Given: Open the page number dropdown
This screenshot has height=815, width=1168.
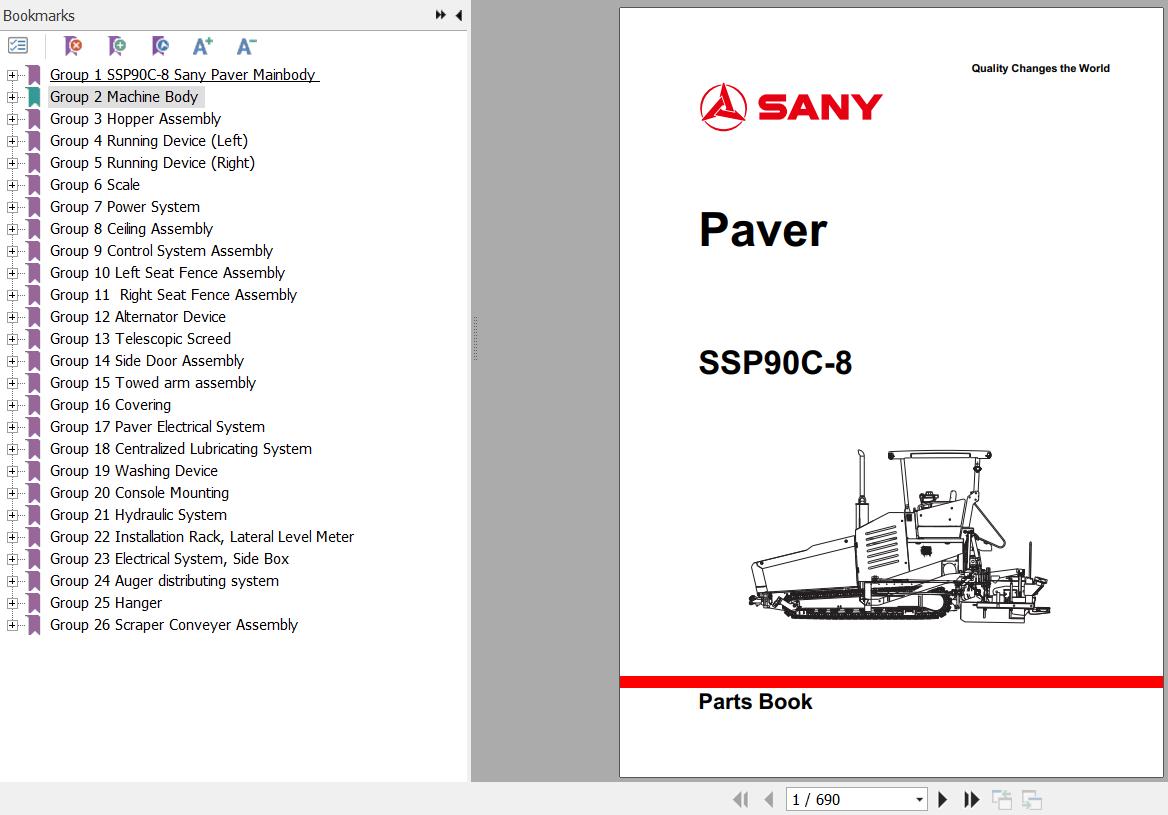Looking at the screenshot, I should (x=918, y=799).
